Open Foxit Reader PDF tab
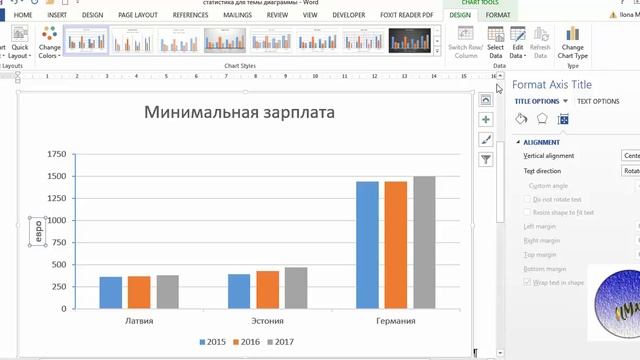 point(407,15)
